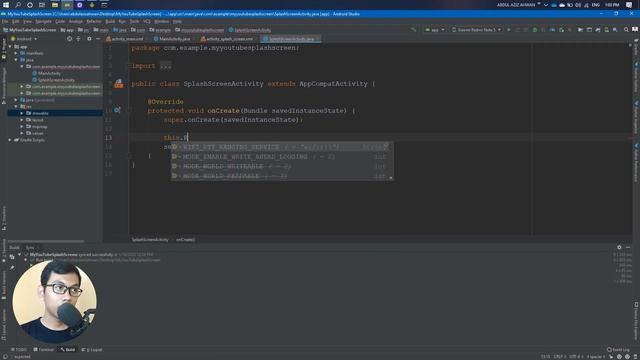Switch to the Sync tab in Build panel
The image size is (640, 360).
[30, 247]
